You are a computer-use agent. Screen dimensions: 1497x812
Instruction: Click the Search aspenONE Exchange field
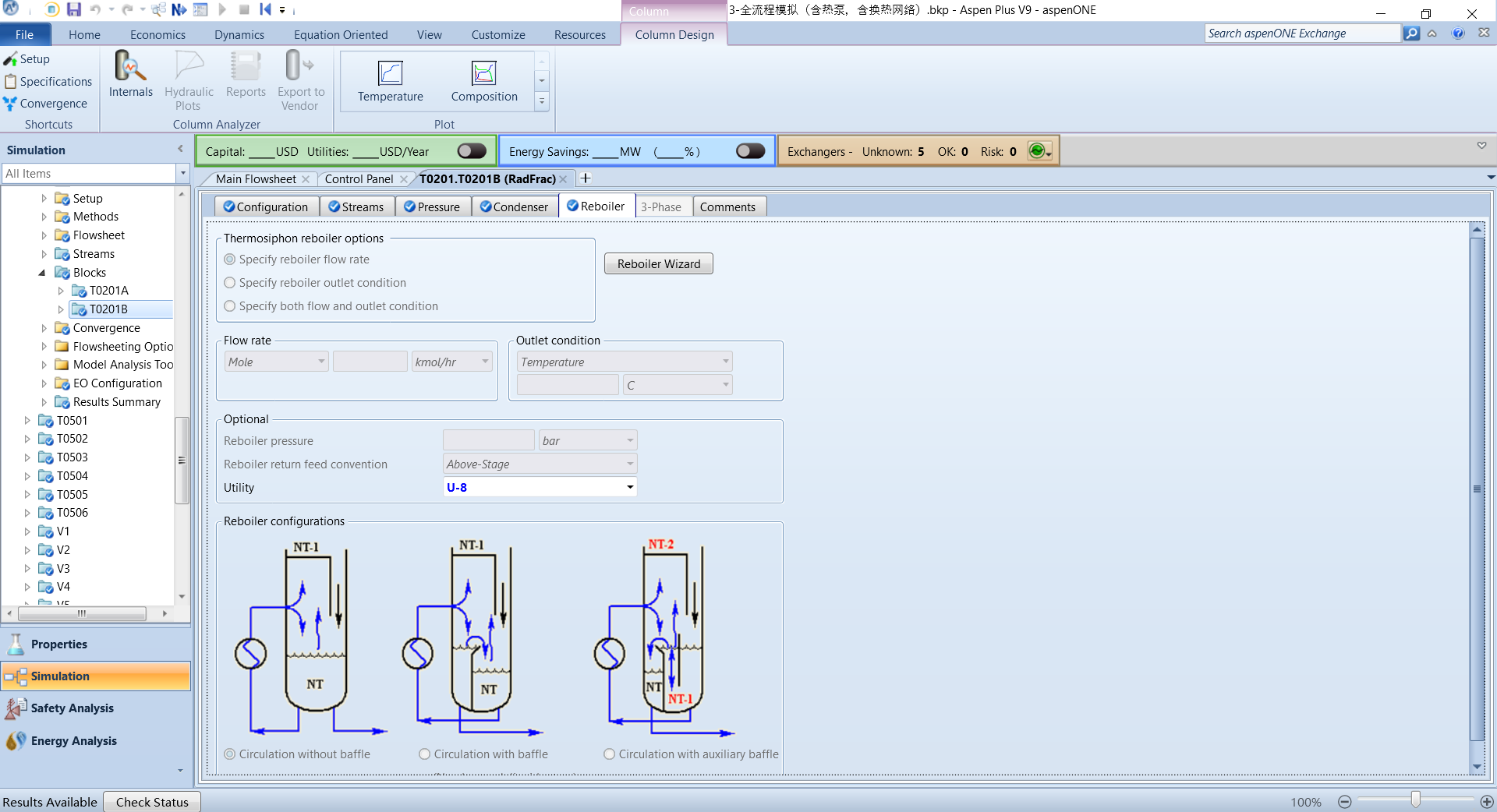(x=1302, y=34)
